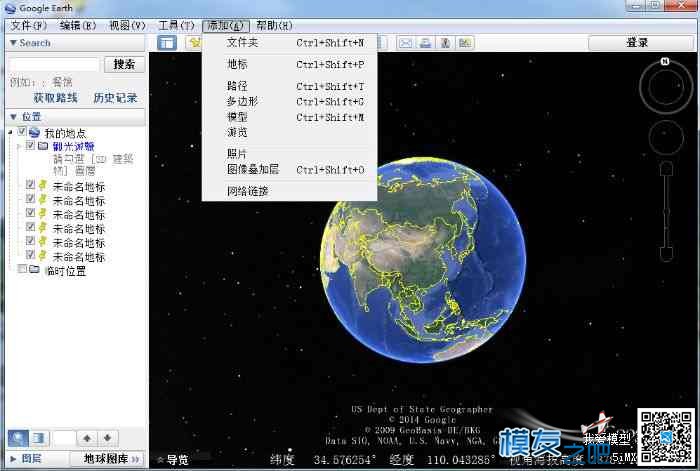
Task: Click the N north marker on the compass
Action: 665,61
